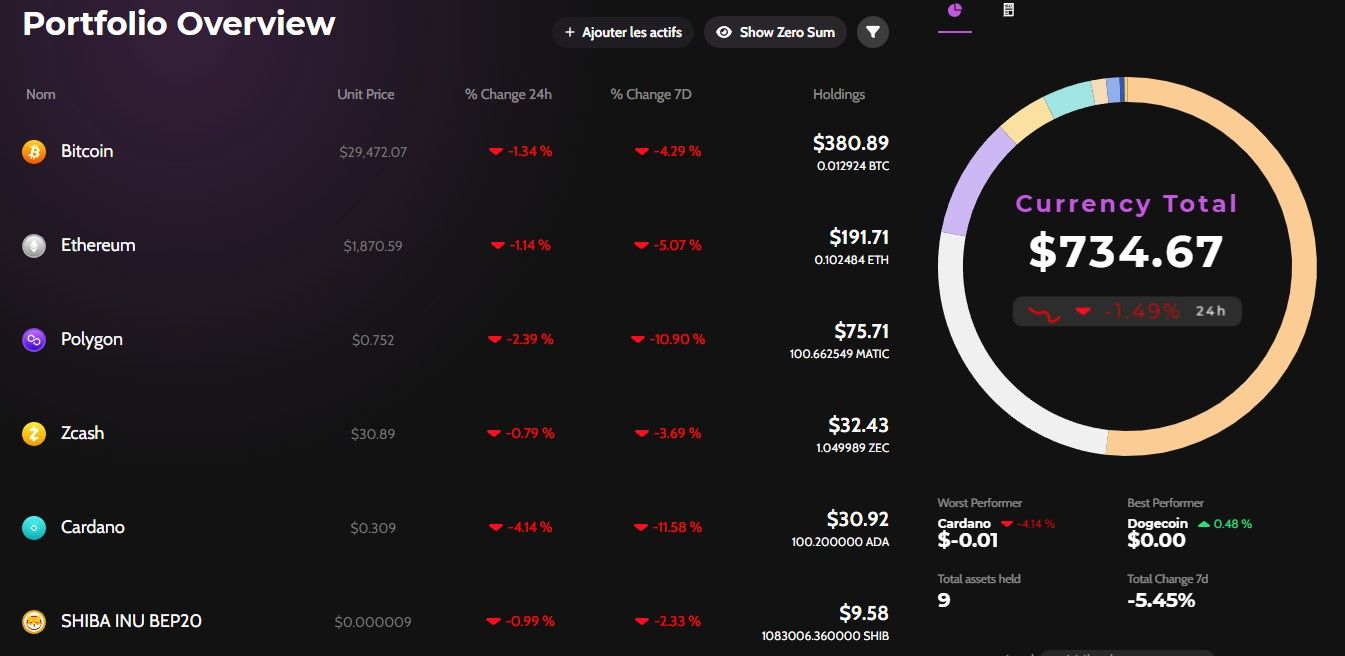Click the SHIBA INU BEP20 icon
The width and height of the screenshot is (1345, 656).
[x=34, y=622]
